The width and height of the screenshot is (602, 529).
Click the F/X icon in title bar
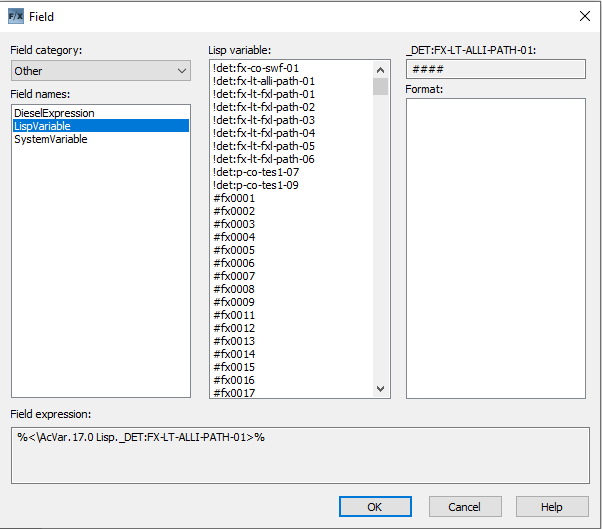[x=15, y=16]
